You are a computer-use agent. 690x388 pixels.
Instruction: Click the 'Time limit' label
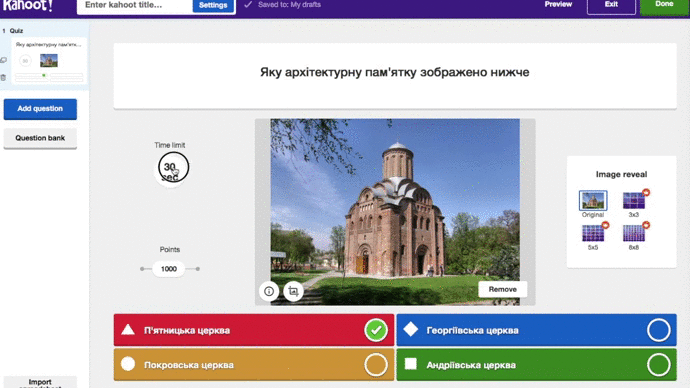(x=169, y=145)
